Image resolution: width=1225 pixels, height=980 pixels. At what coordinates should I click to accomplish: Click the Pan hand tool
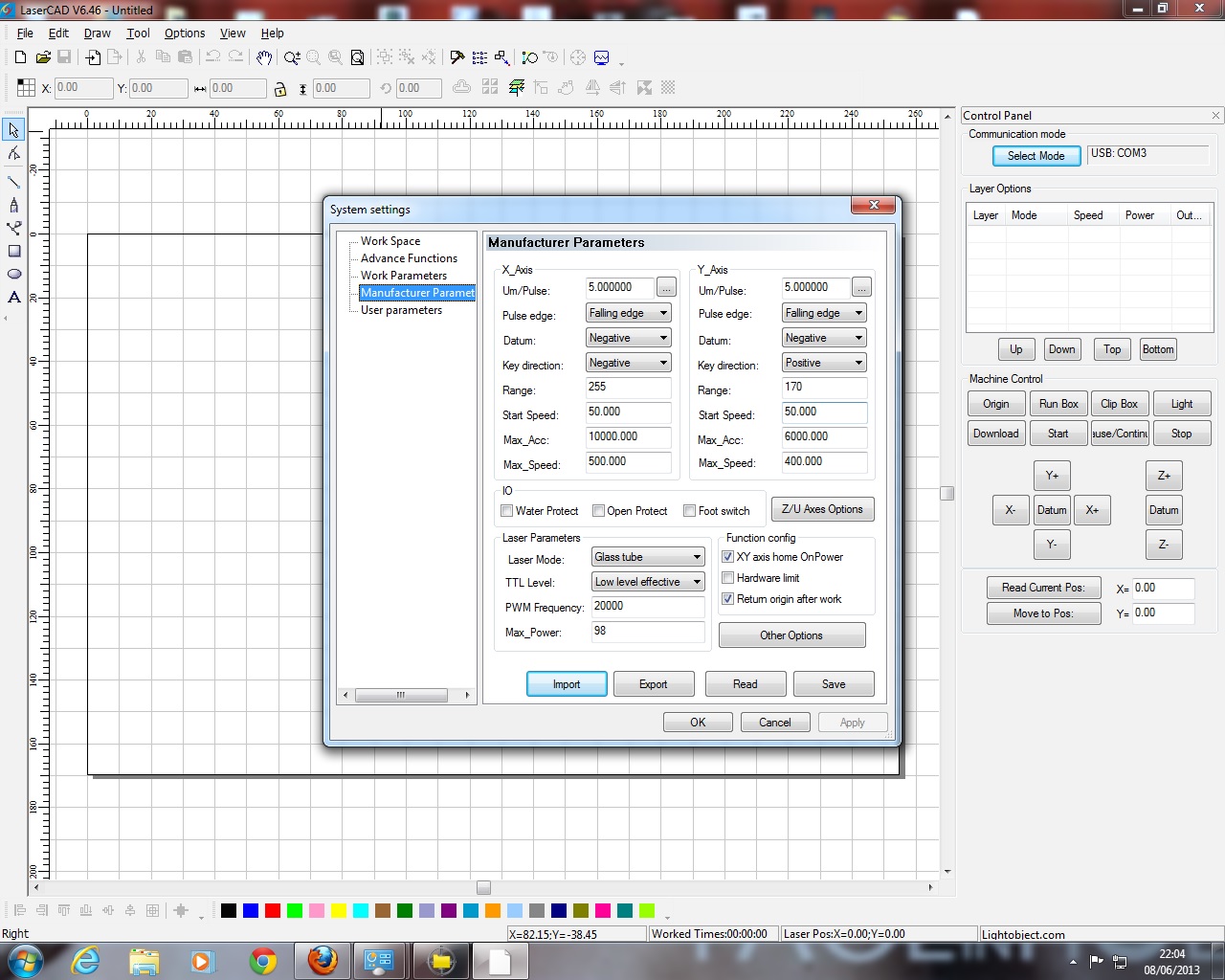(264, 58)
